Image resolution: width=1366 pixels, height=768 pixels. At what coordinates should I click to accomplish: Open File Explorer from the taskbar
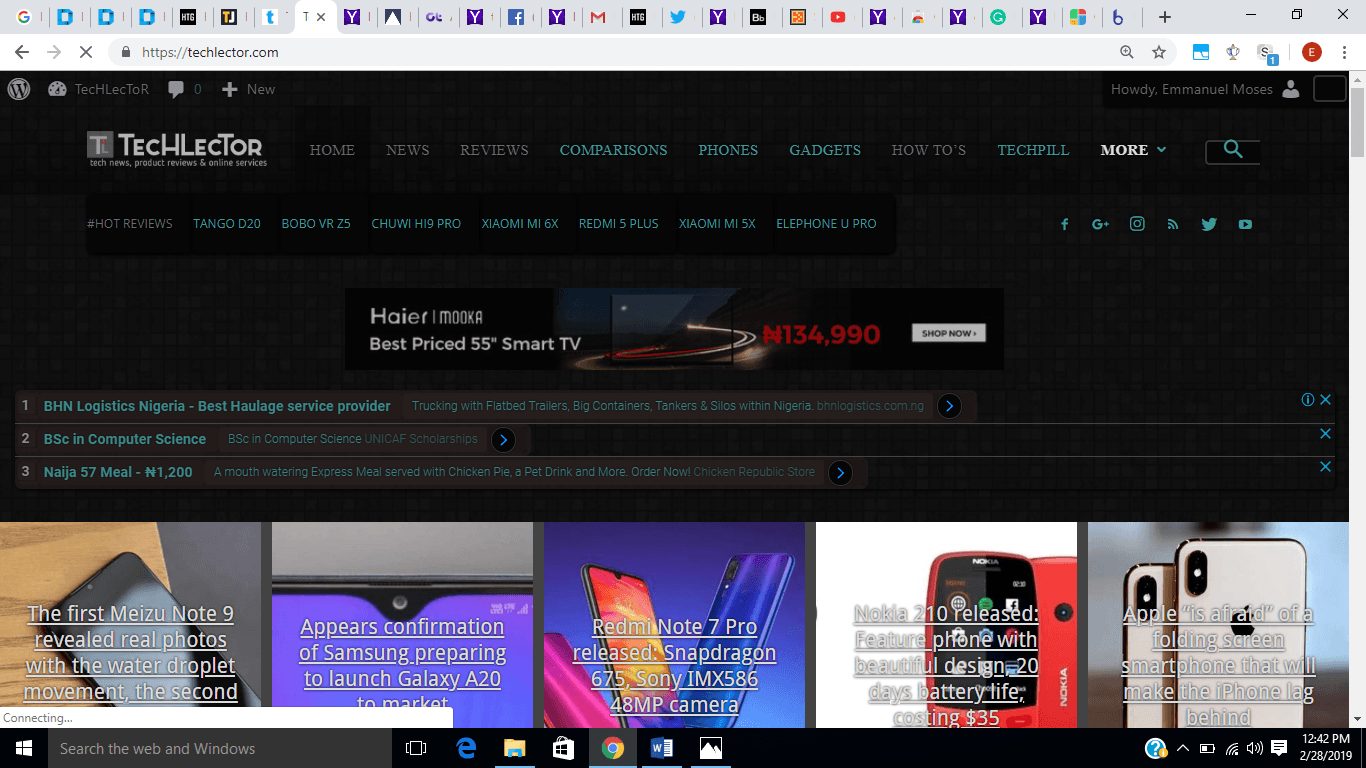(x=514, y=748)
